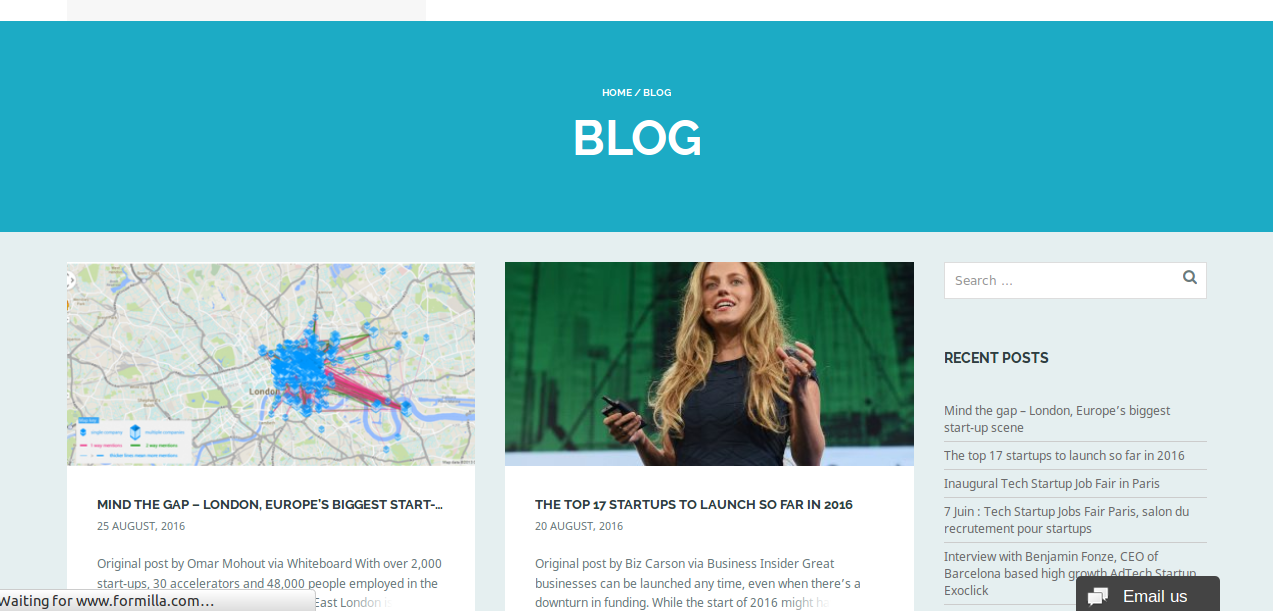Click the map legend on London image
The image size is (1273, 611).
click(x=132, y=439)
